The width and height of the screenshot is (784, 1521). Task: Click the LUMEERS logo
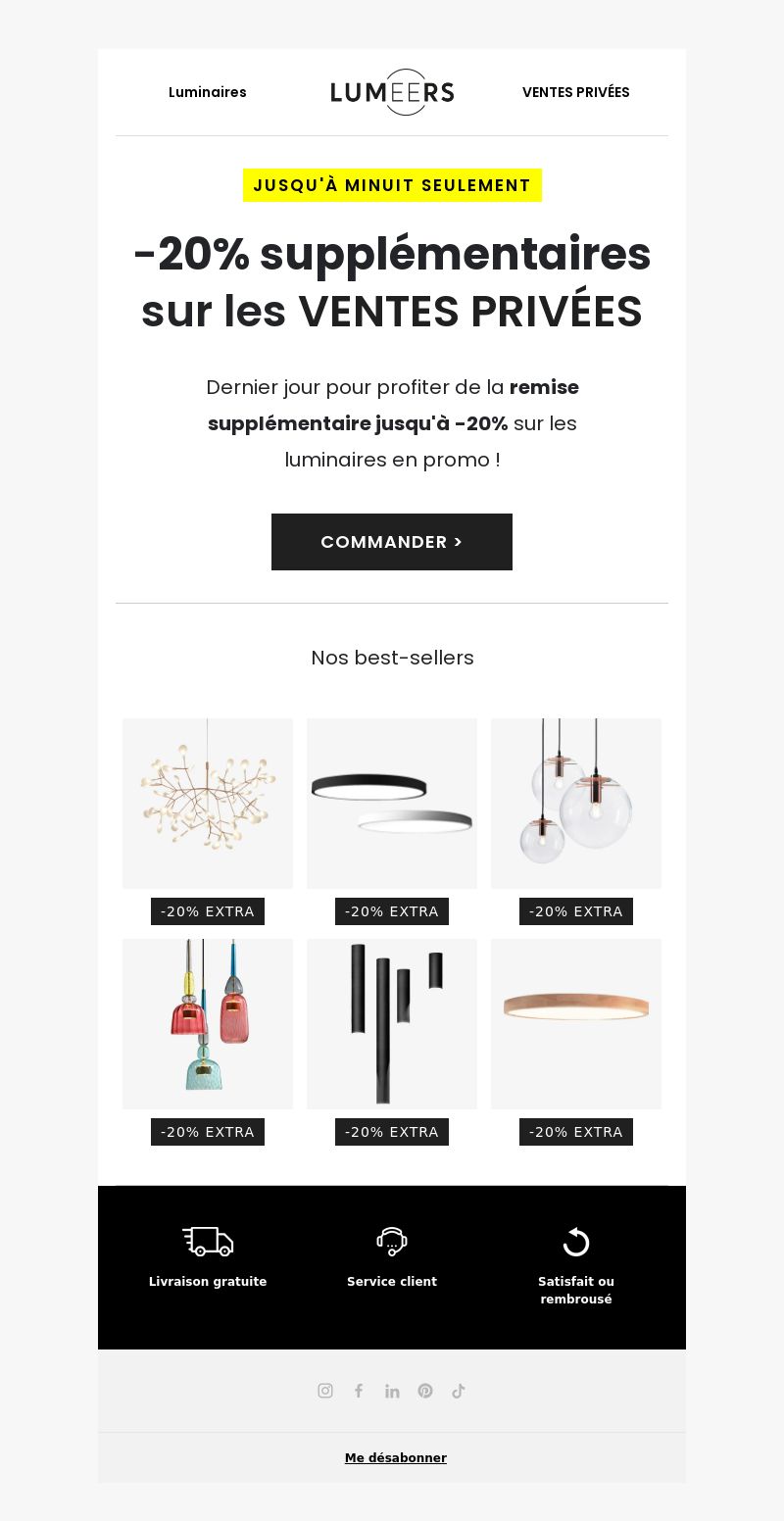(x=392, y=92)
